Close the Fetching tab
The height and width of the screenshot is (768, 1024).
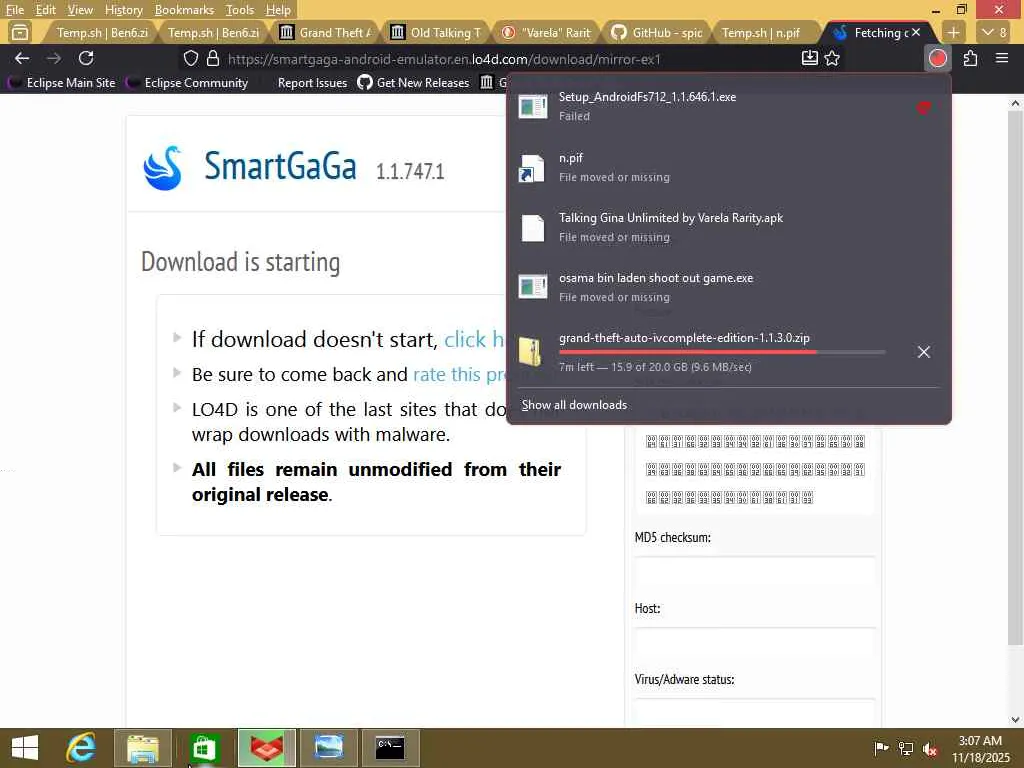(916, 32)
